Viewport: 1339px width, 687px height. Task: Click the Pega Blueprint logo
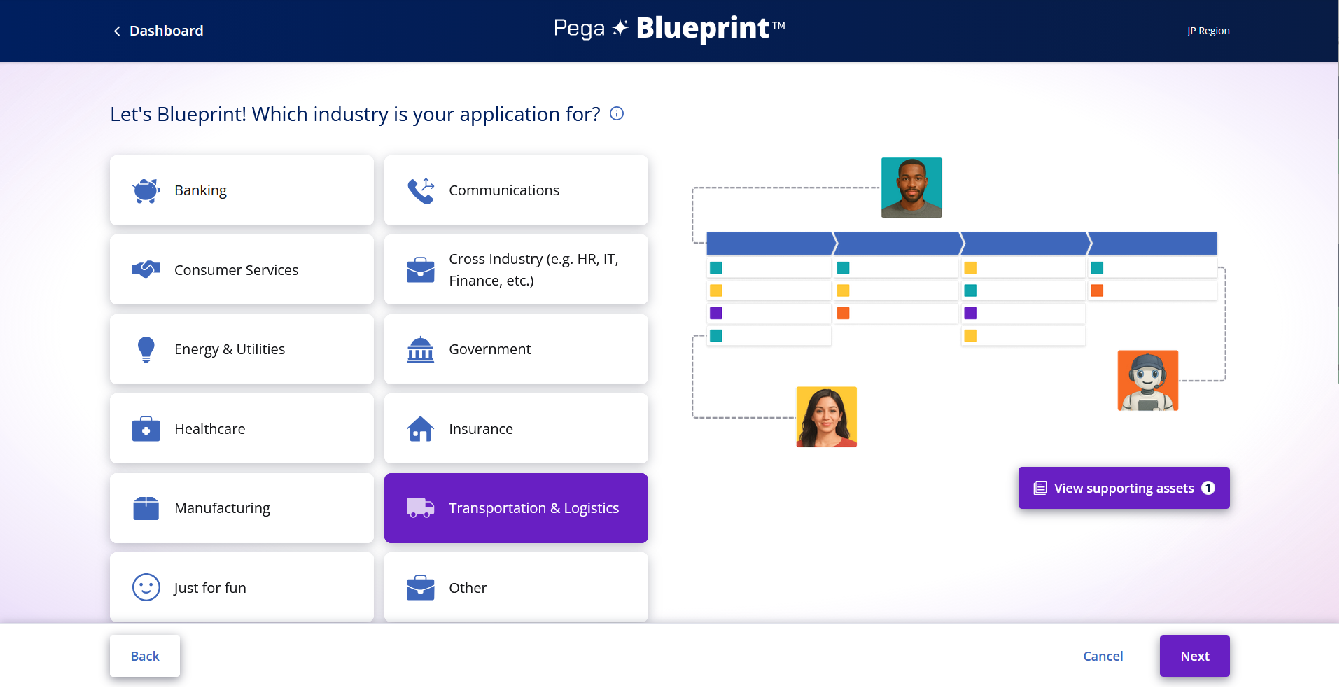coord(669,29)
